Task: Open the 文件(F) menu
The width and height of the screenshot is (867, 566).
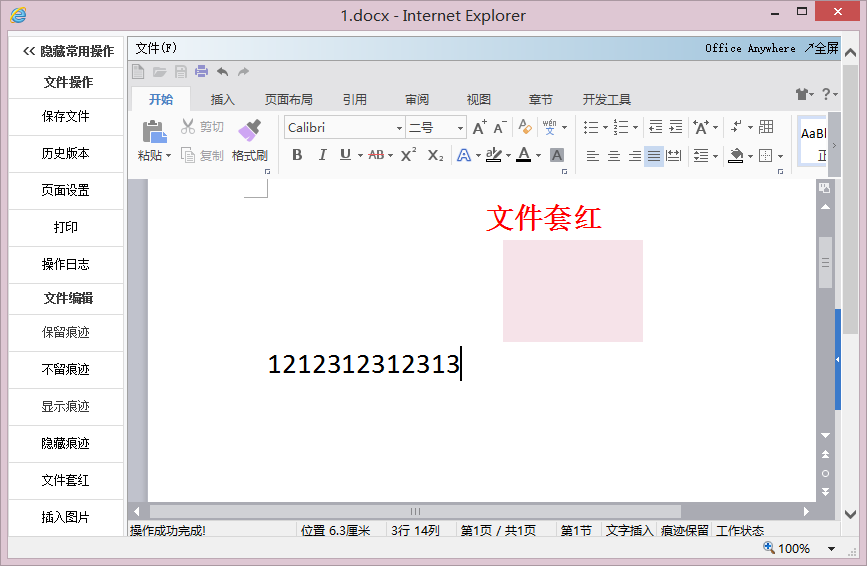Action: tap(156, 48)
